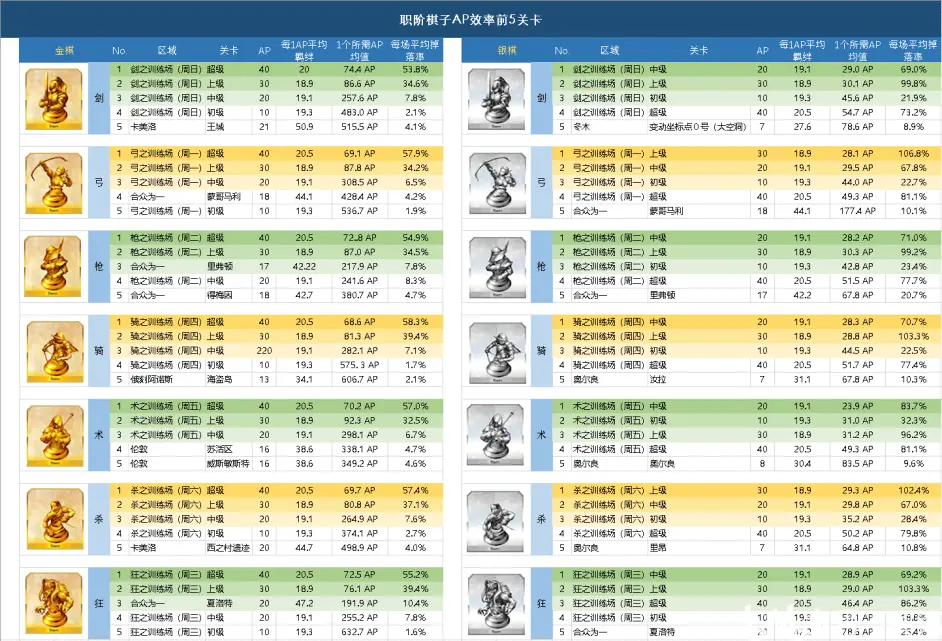Click the silver Archer chess piece icon
The width and height of the screenshot is (942, 641).
click(497, 183)
